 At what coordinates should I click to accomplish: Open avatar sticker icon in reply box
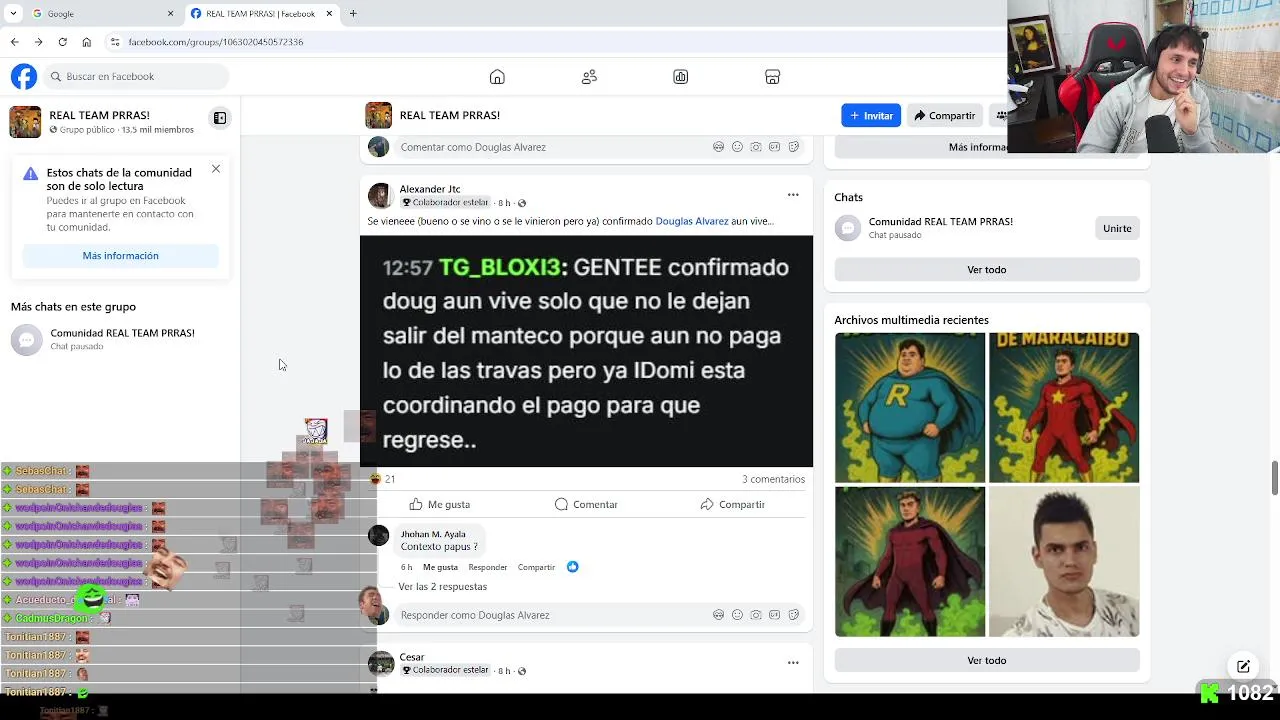click(718, 615)
